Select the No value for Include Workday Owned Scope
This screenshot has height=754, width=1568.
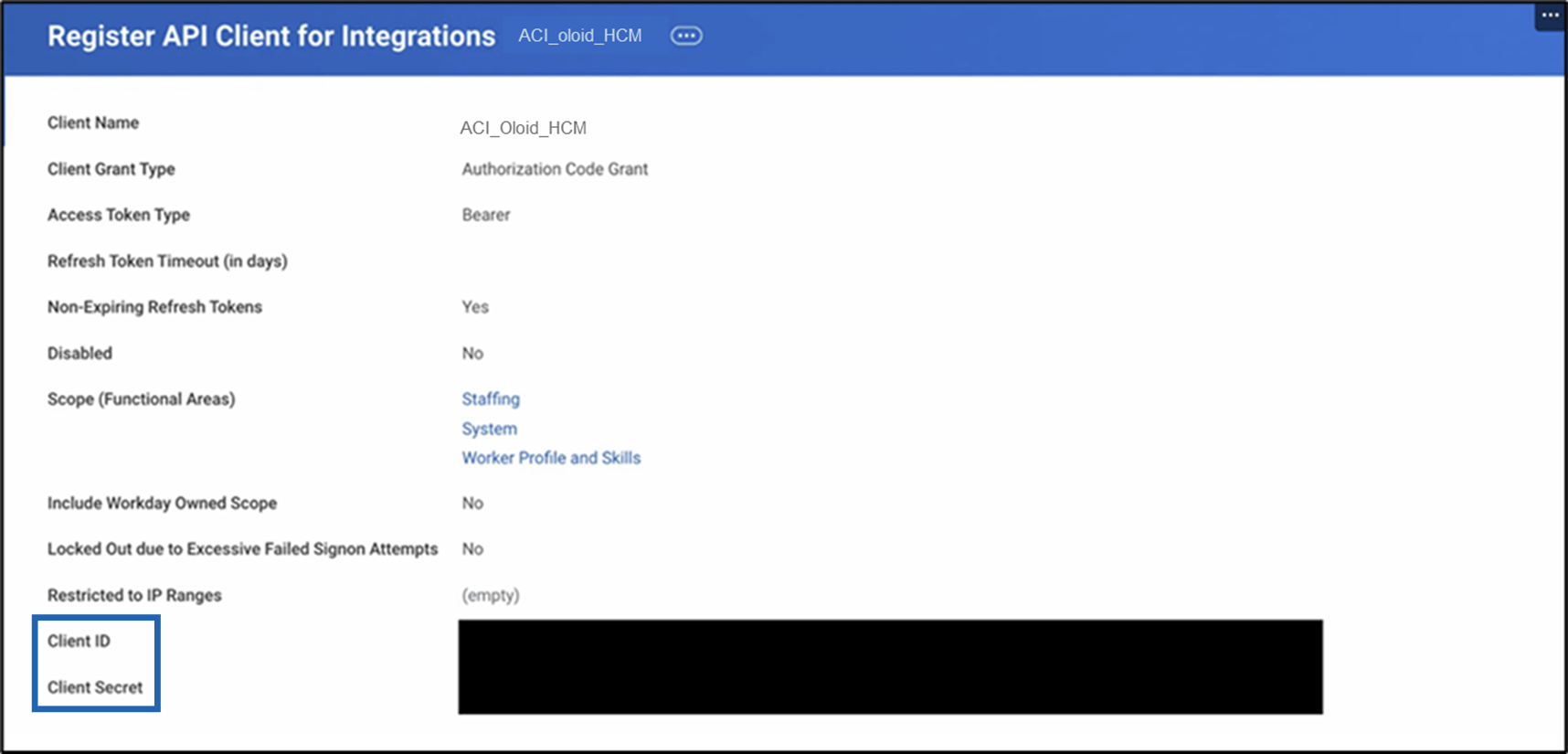472,503
